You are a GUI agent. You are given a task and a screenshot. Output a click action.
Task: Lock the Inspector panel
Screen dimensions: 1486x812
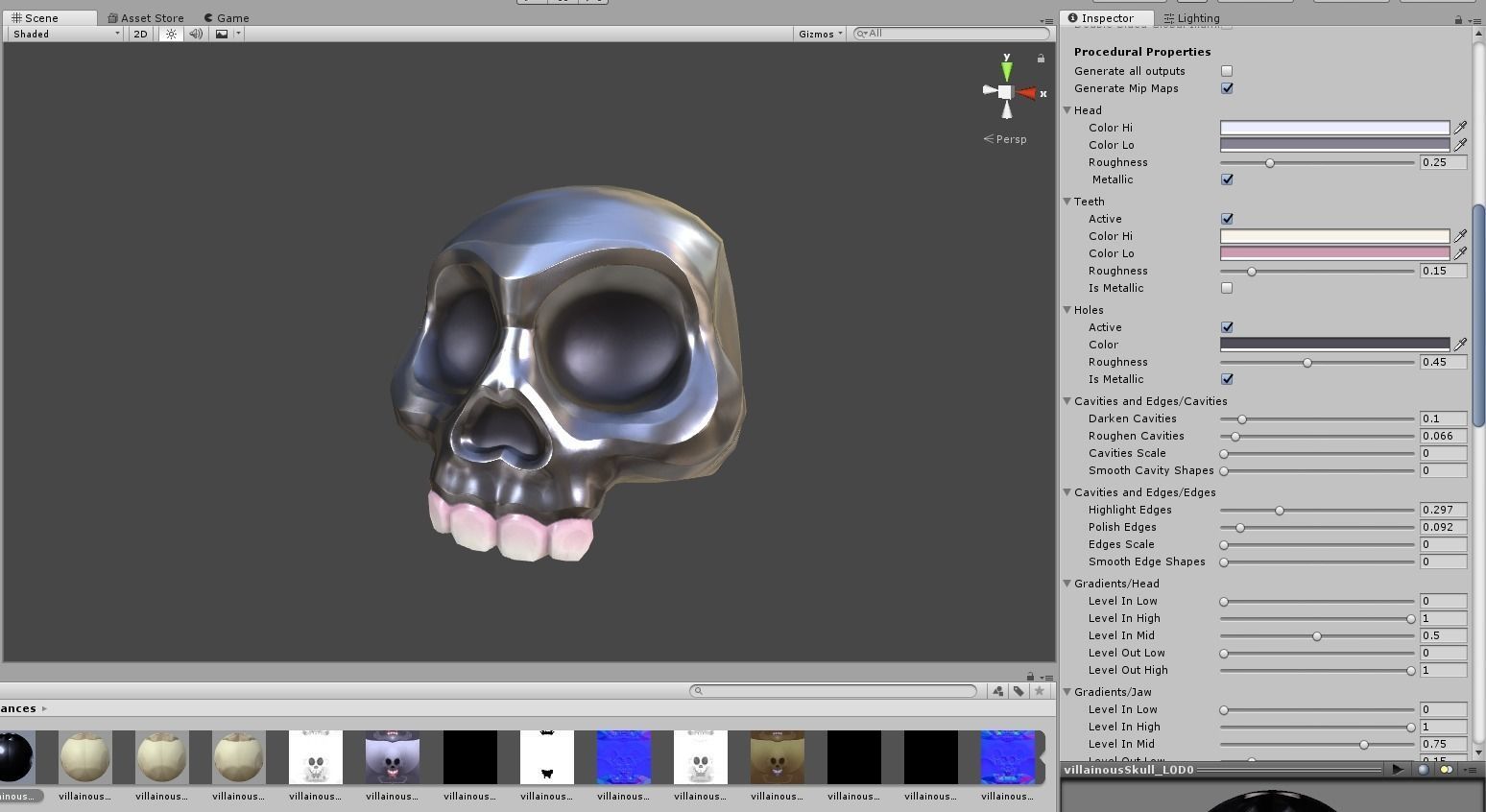pos(1458,19)
